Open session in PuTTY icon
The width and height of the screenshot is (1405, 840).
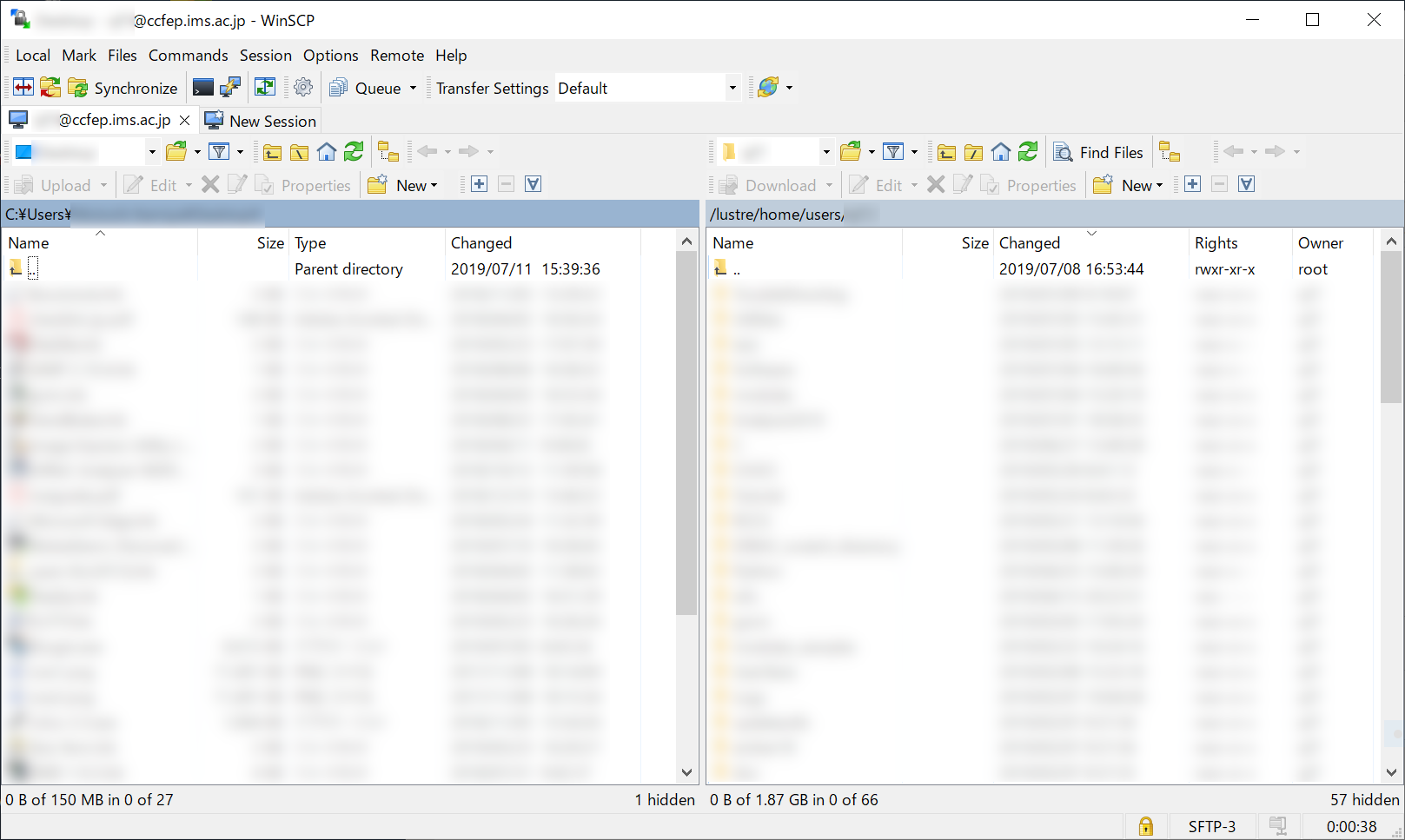tap(230, 88)
